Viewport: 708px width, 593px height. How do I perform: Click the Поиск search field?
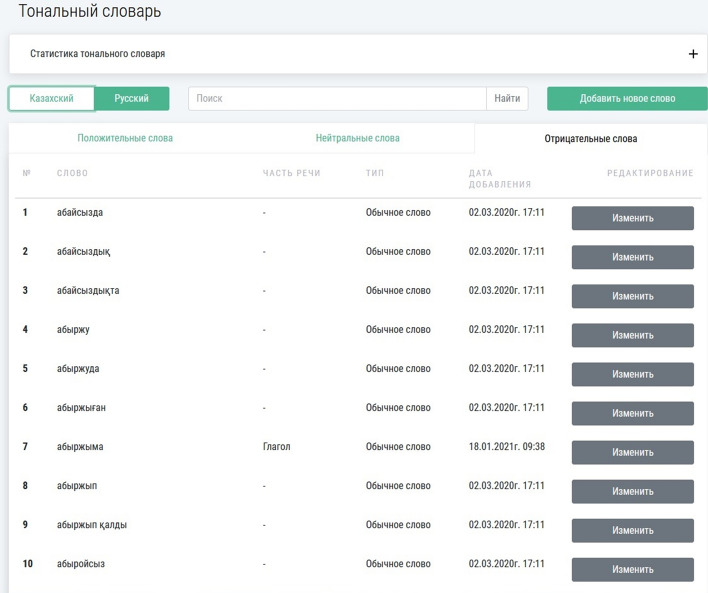click(337, 99)
